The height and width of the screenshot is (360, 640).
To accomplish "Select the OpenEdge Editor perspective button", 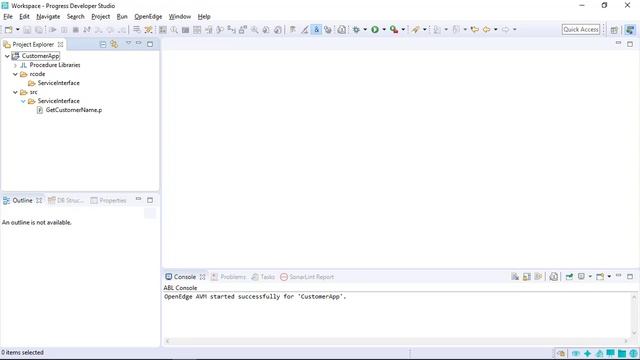I will pos(630,30).
